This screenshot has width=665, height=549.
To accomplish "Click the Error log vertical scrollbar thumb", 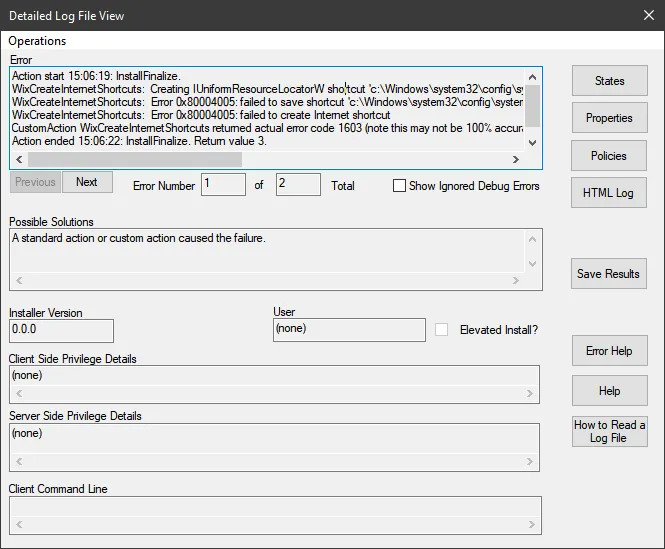I will tap(533, 106).
